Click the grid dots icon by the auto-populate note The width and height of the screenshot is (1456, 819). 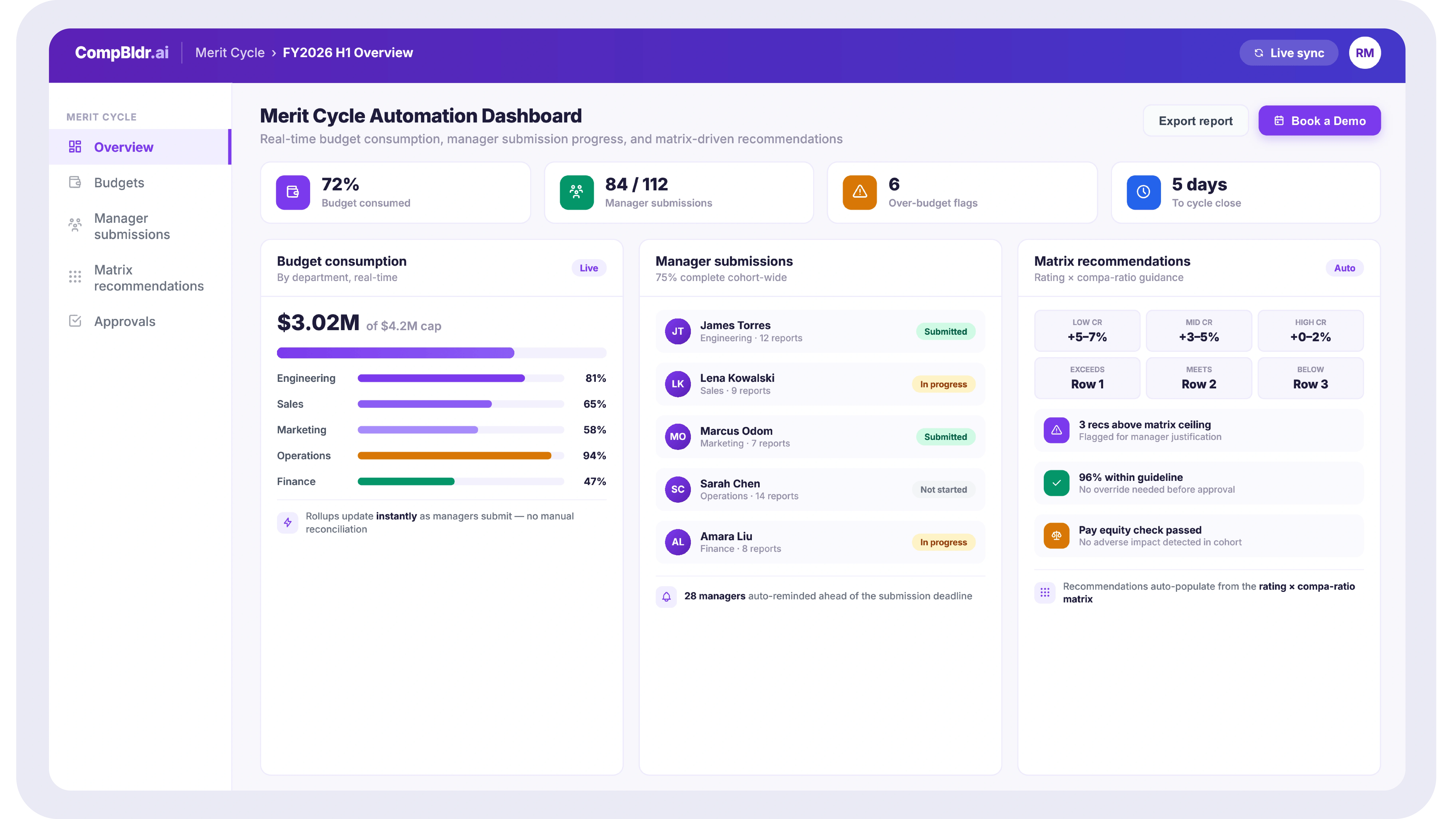(1045, 592)
